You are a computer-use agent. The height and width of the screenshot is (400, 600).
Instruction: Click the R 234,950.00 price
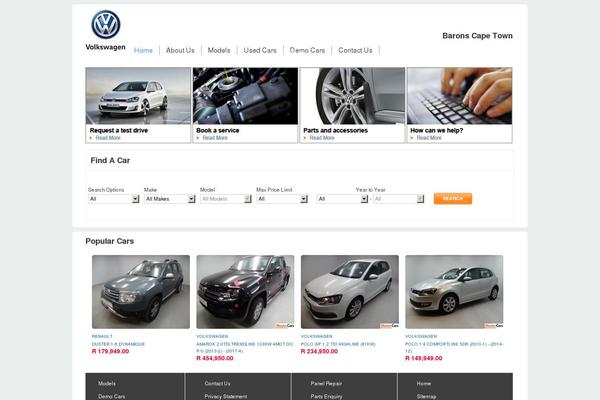pos(319,351)
